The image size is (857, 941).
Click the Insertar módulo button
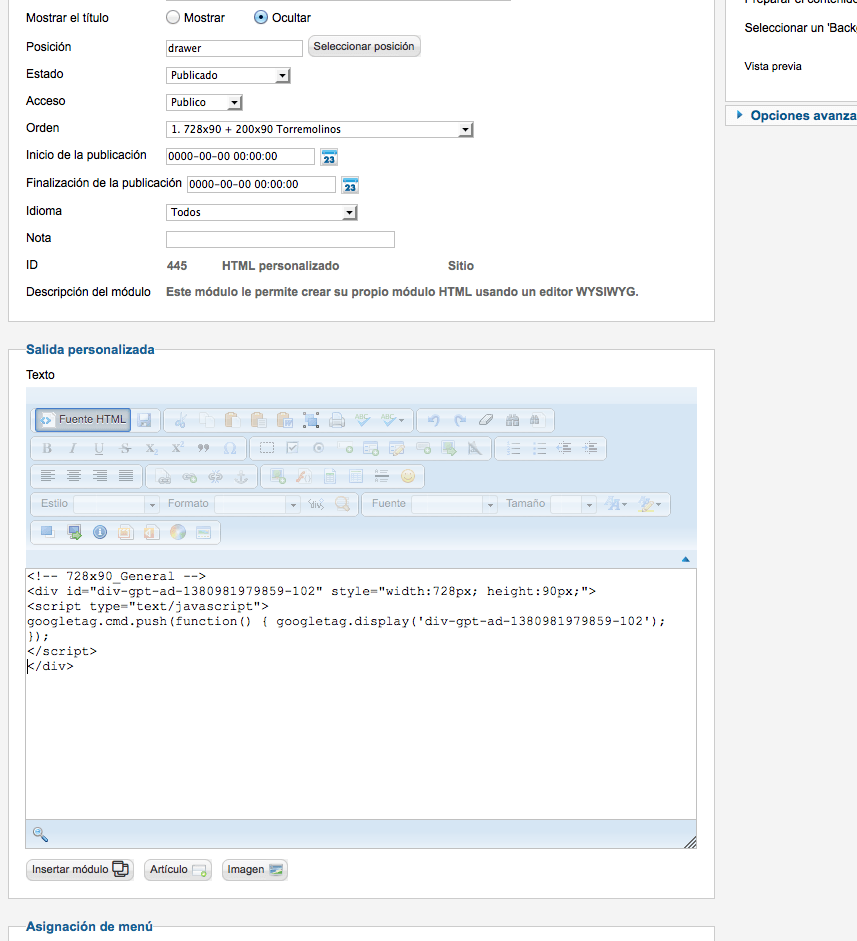click(80, 870)
